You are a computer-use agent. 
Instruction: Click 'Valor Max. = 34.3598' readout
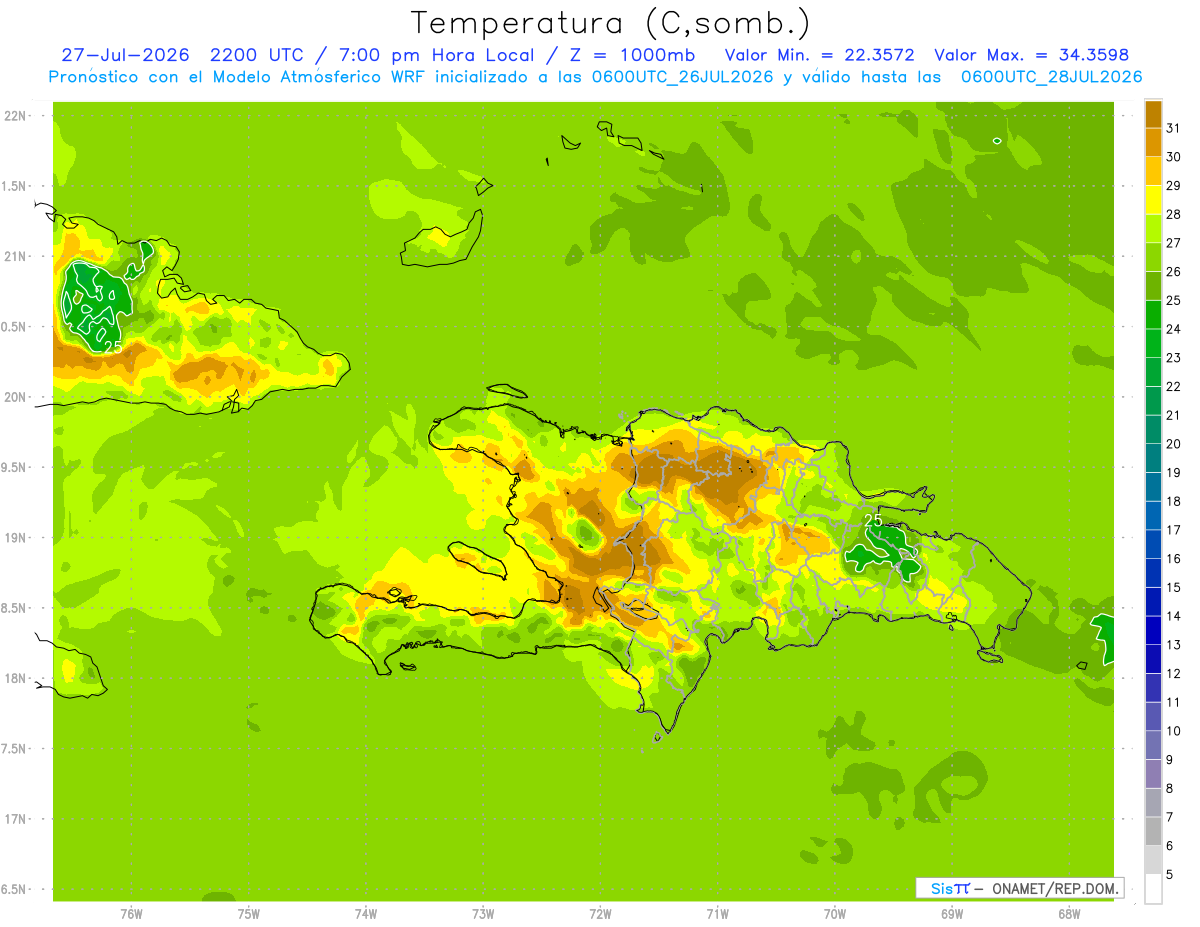[x=1032, y=55]
